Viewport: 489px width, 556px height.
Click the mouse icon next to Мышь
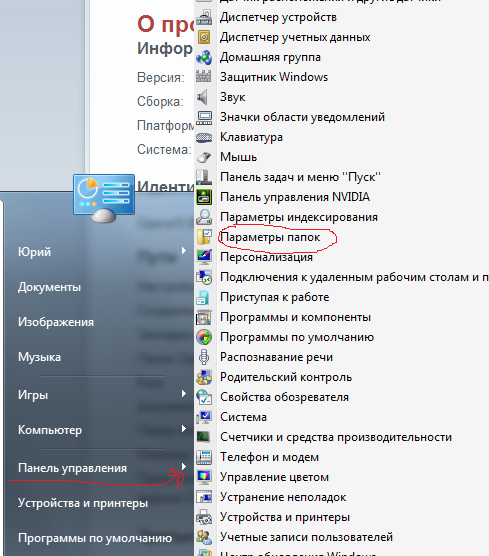tap(204, 157)
